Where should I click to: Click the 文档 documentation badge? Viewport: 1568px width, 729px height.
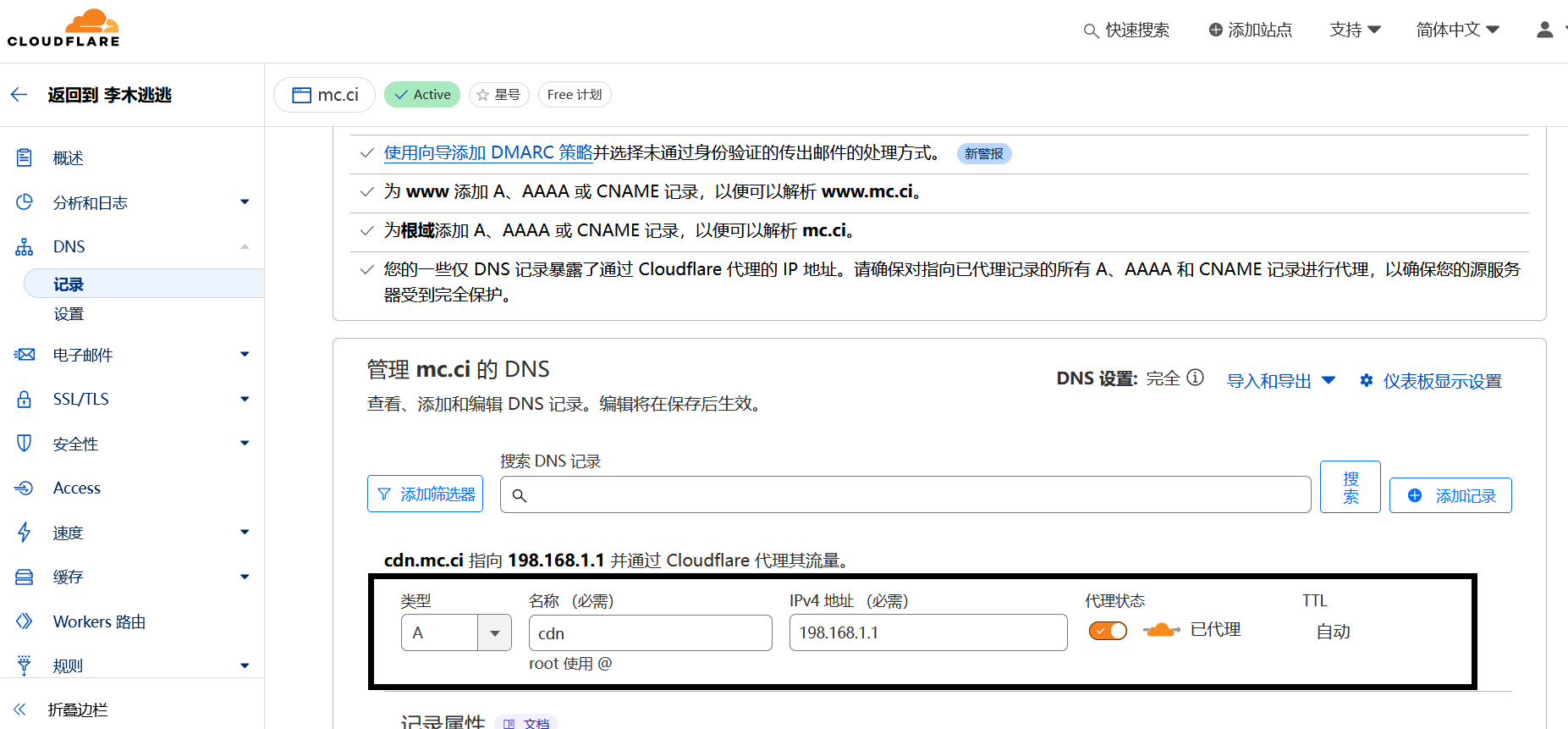click(x=525, y=722)
